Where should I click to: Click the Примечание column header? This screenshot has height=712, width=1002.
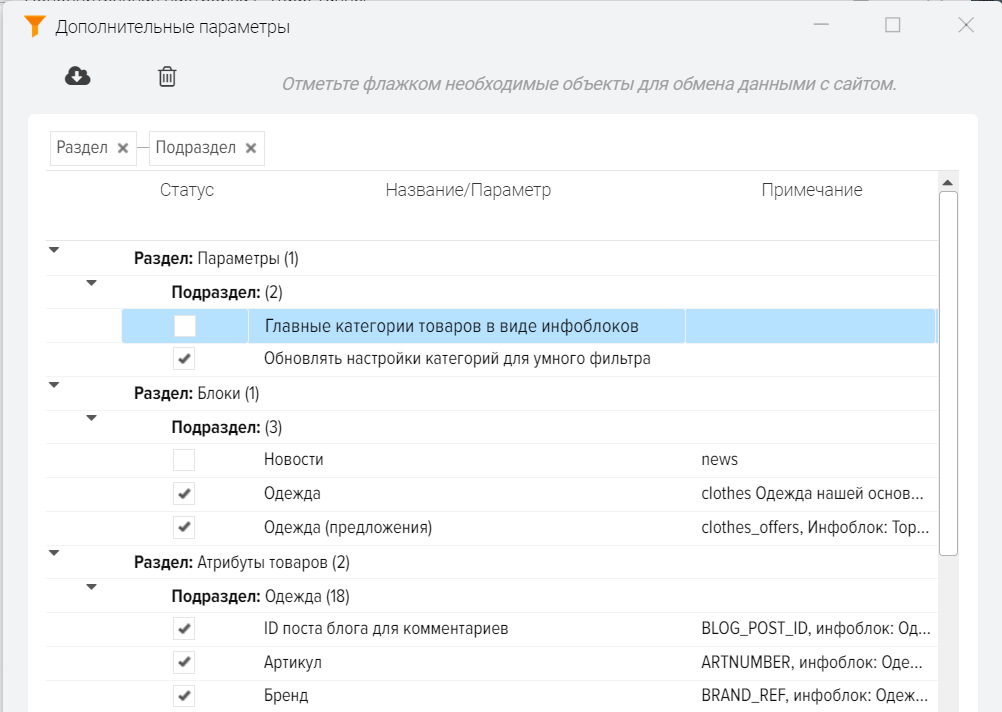click(x=811, y=190)
